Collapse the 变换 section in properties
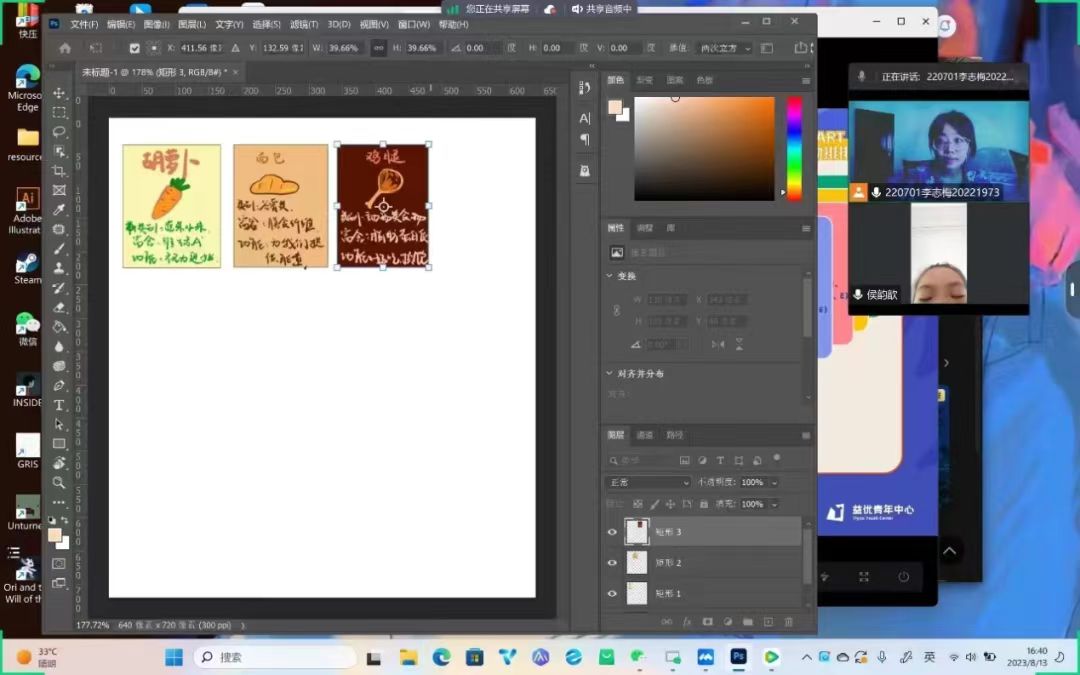The height and width of the screenshot is (675, 1080). (611, 276)
